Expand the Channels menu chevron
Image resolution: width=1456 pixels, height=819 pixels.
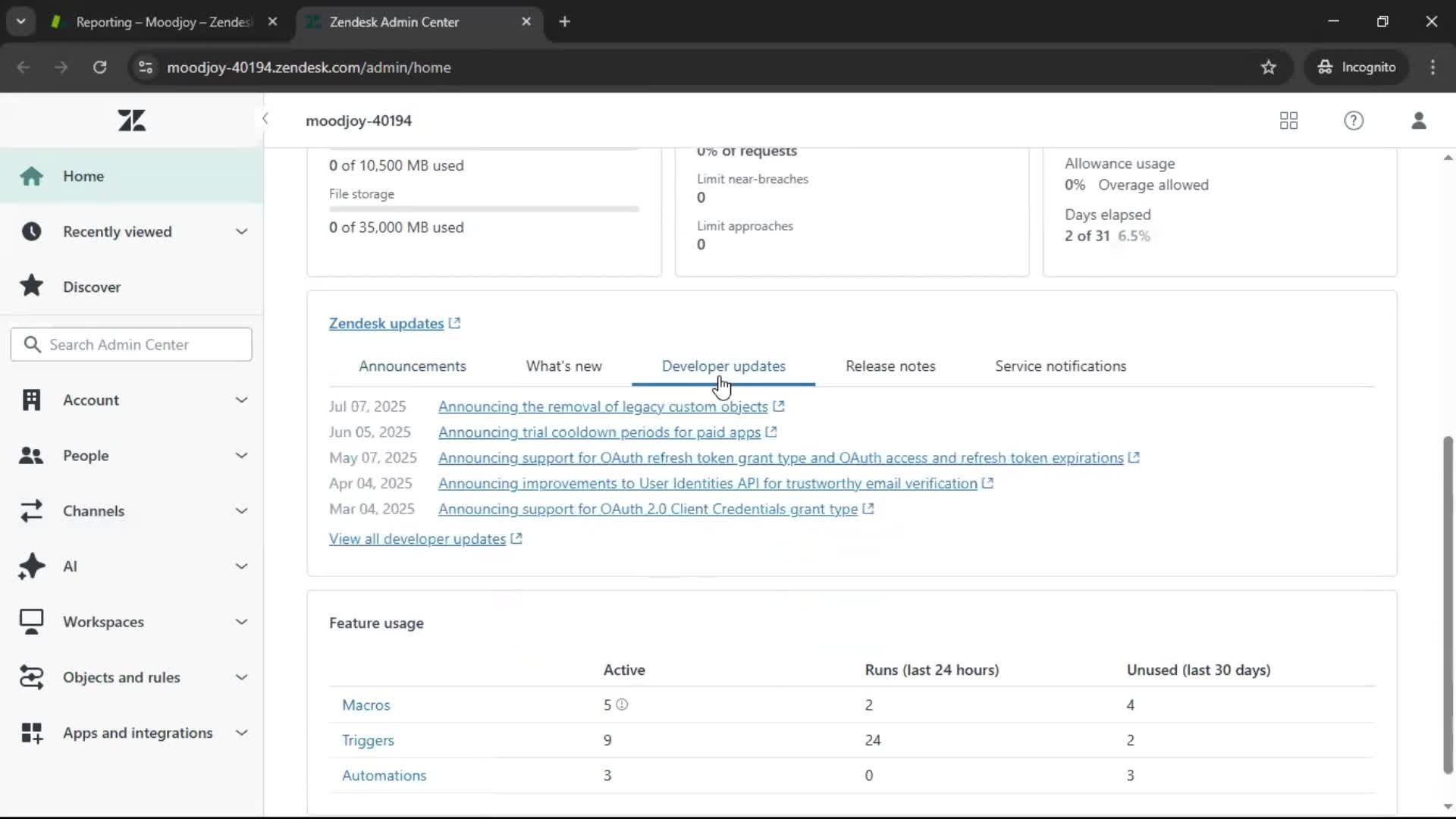click(x=241, y=510)
